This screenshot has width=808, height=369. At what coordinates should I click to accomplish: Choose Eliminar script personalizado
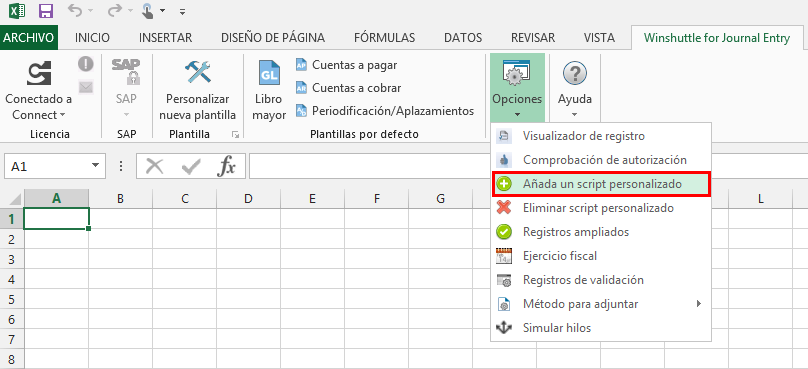[601, 208]
